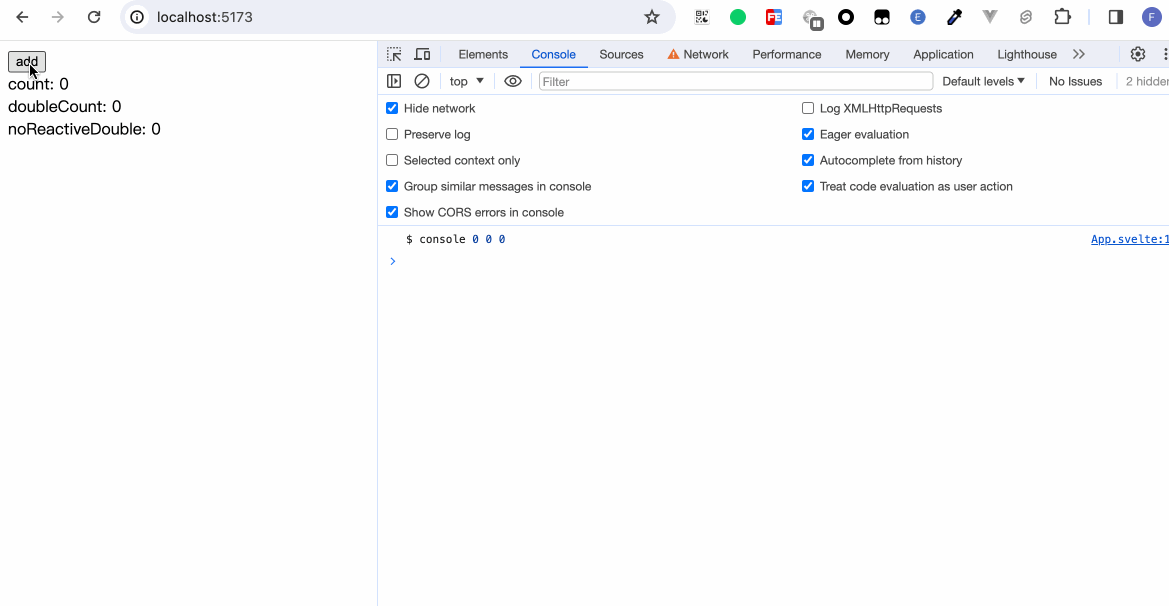Enable the Preserve log option
This screenshot has height=606, width=1169.
[x=392, y=134]
